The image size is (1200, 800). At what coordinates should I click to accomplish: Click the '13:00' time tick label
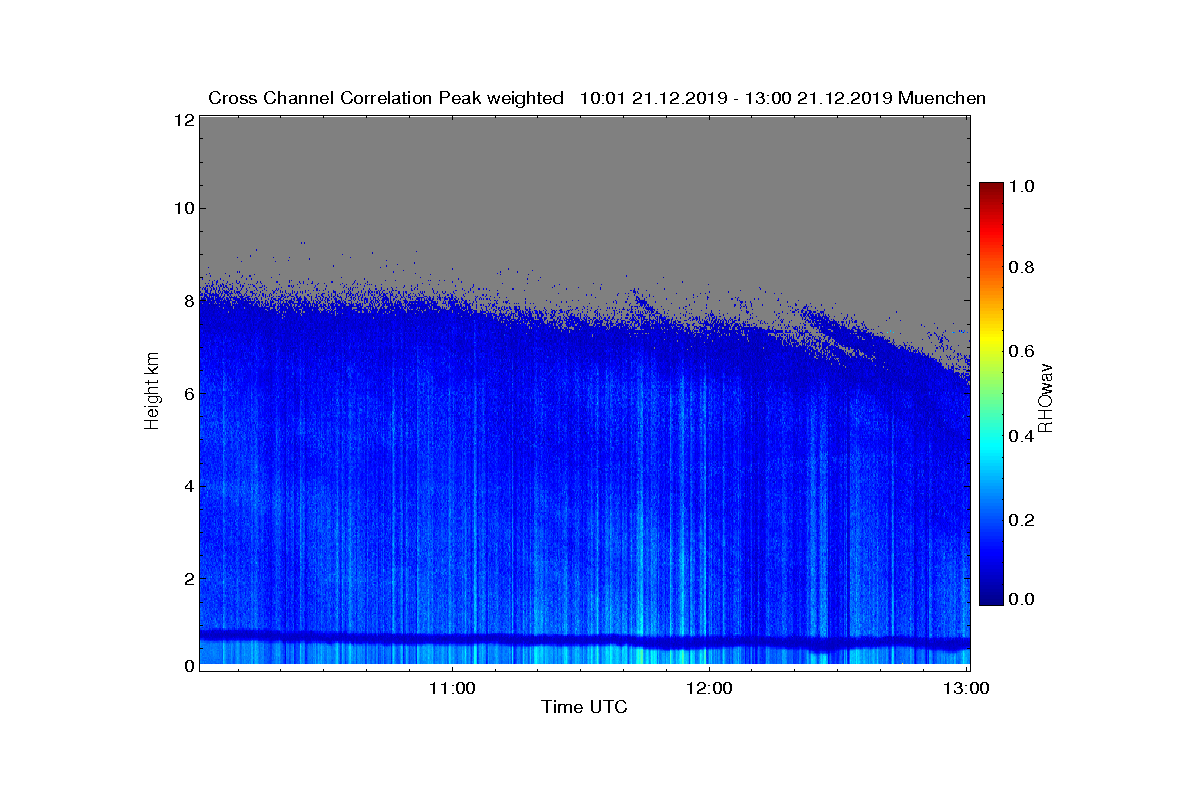click(x=967, y=688)
